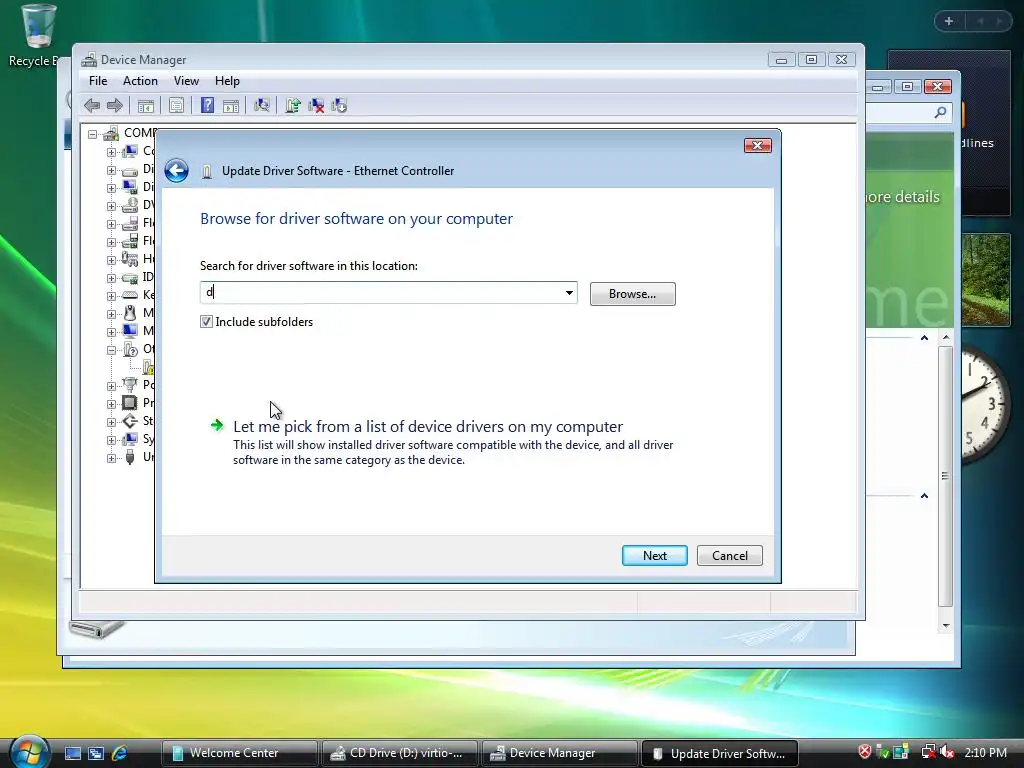1024x768 pixels.
Task: Click the network connection tray icon
Action: pyautogui.click(x=927, y=752)
